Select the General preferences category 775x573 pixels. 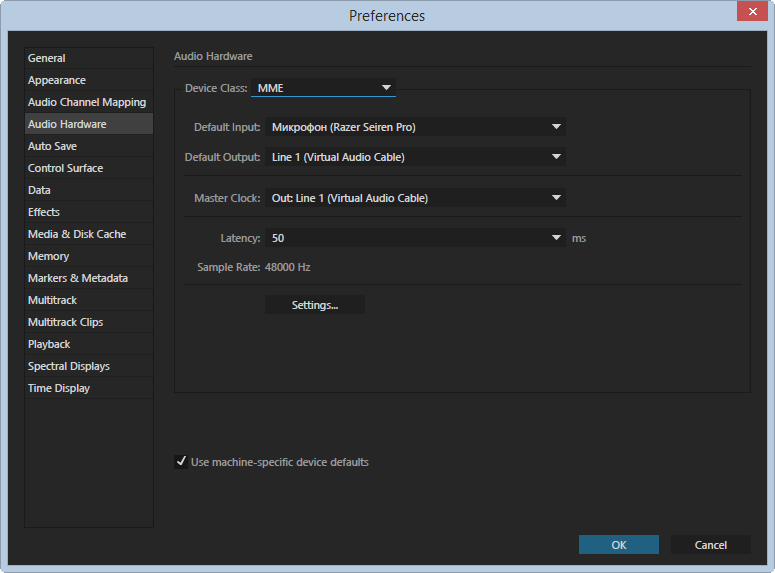(x=47, y=58)
